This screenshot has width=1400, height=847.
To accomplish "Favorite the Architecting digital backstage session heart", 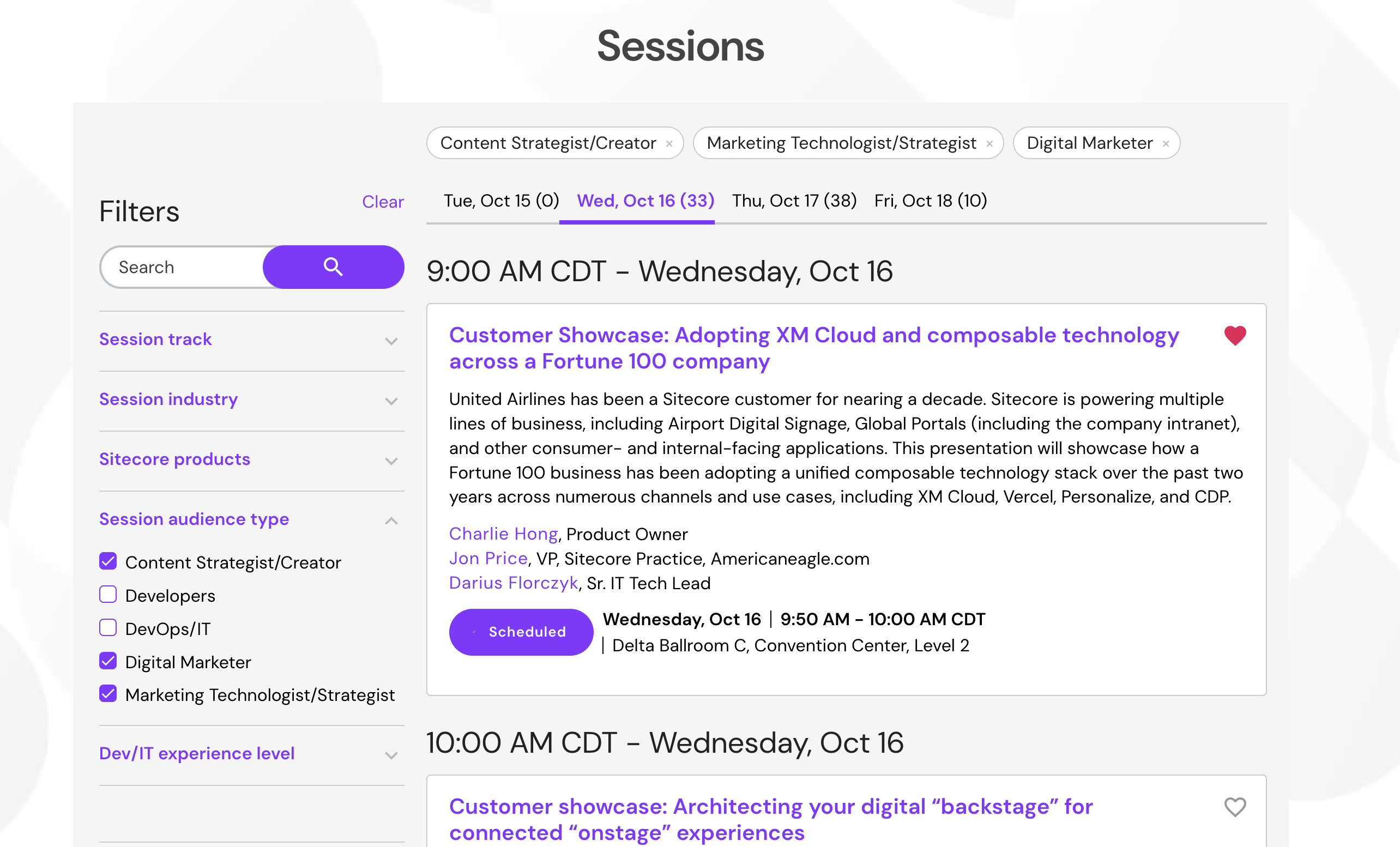I will [1235, 807].
